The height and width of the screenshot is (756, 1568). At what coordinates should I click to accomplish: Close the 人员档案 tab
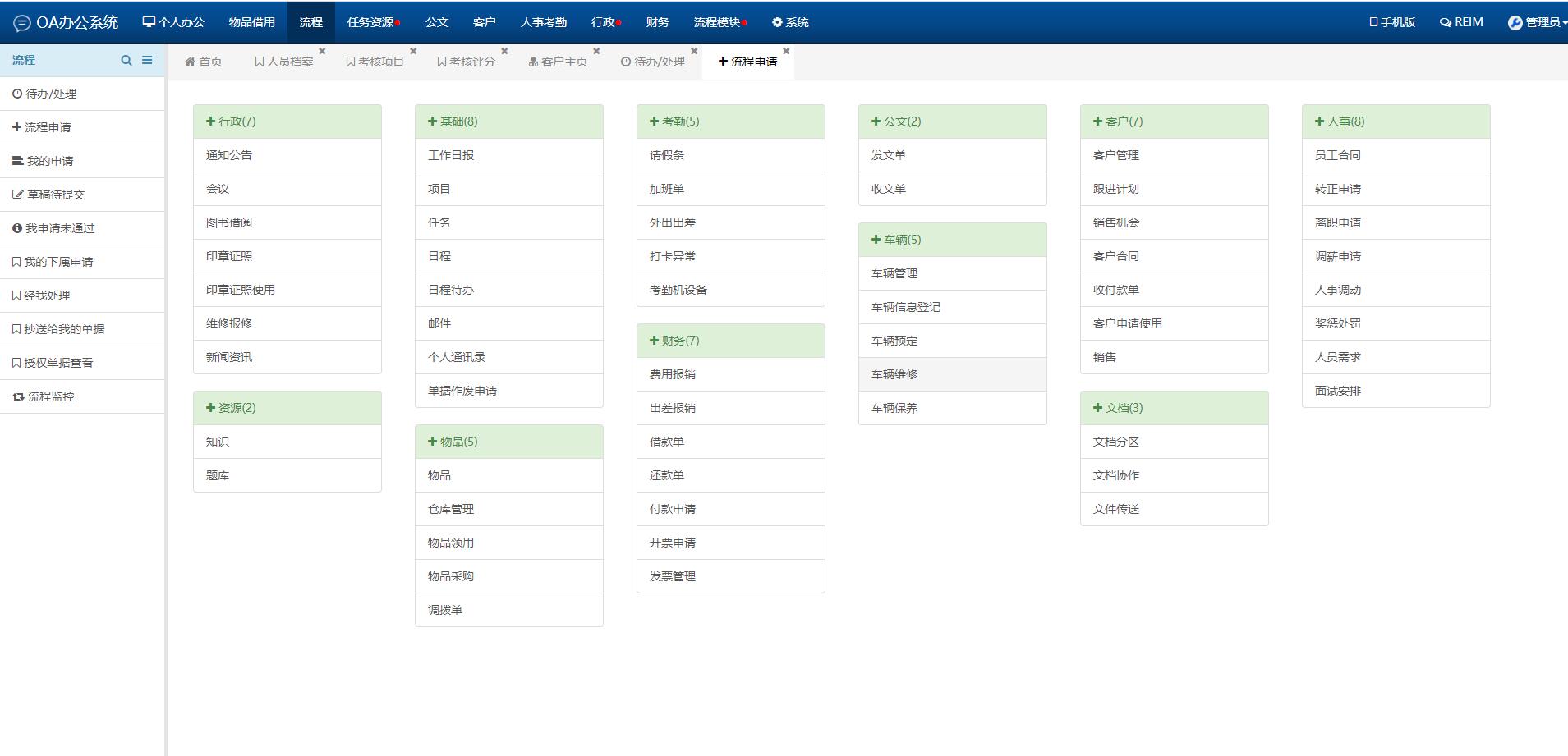pos(322,51)
